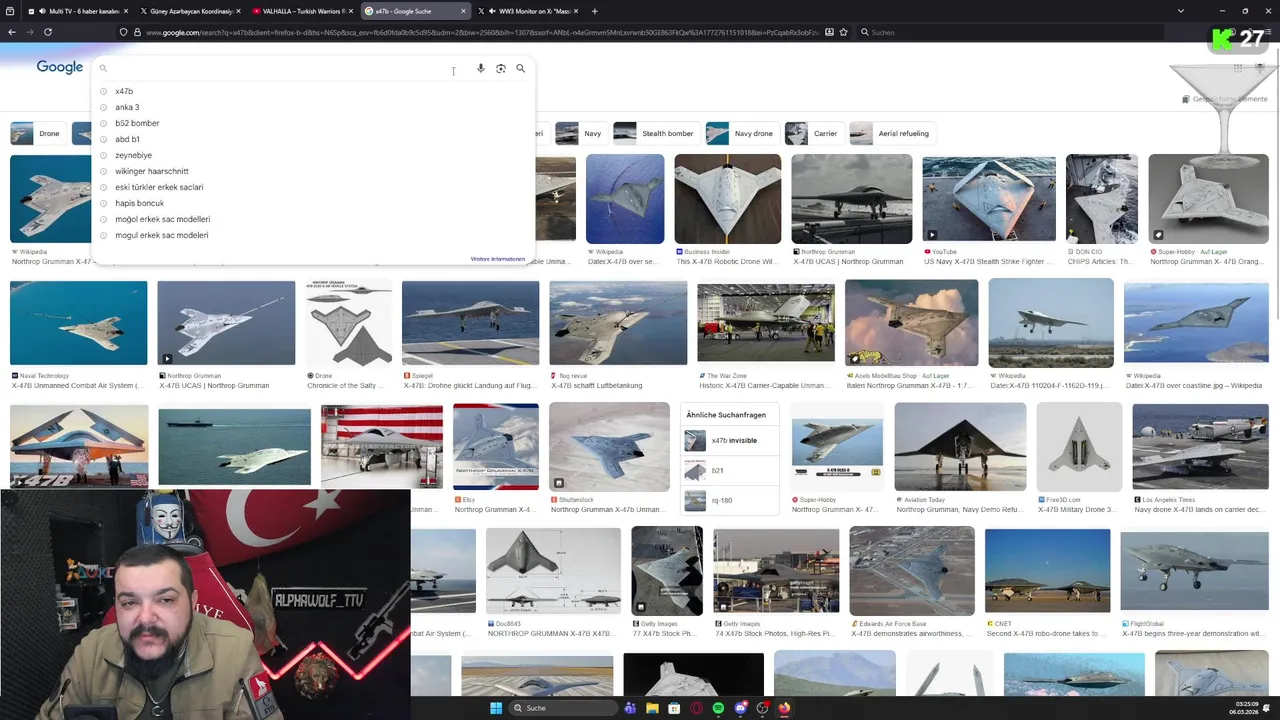Go back with the browser back arrow
The image size is (1280, 720).
pos(12,32)
